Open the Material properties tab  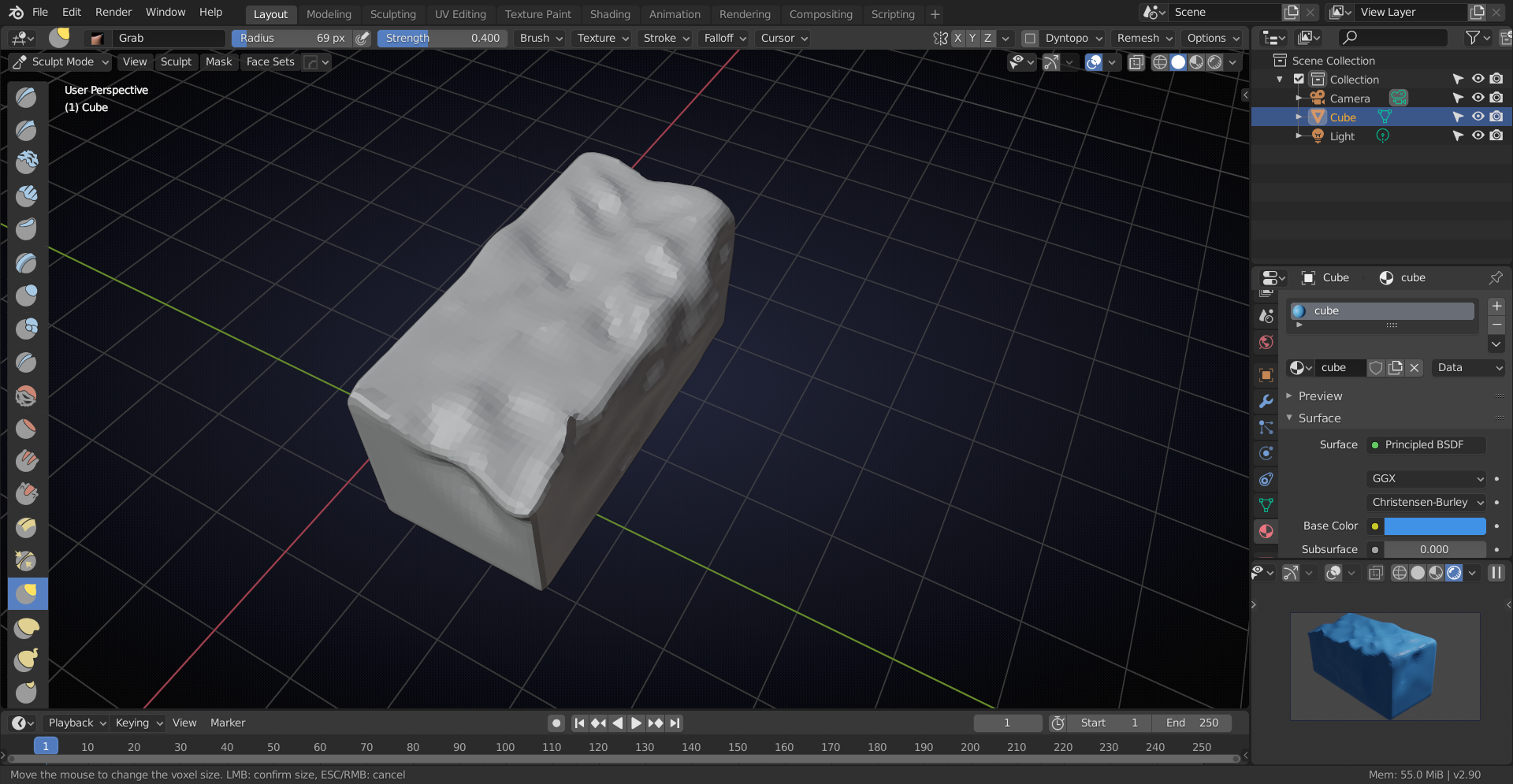(1266, 531)
